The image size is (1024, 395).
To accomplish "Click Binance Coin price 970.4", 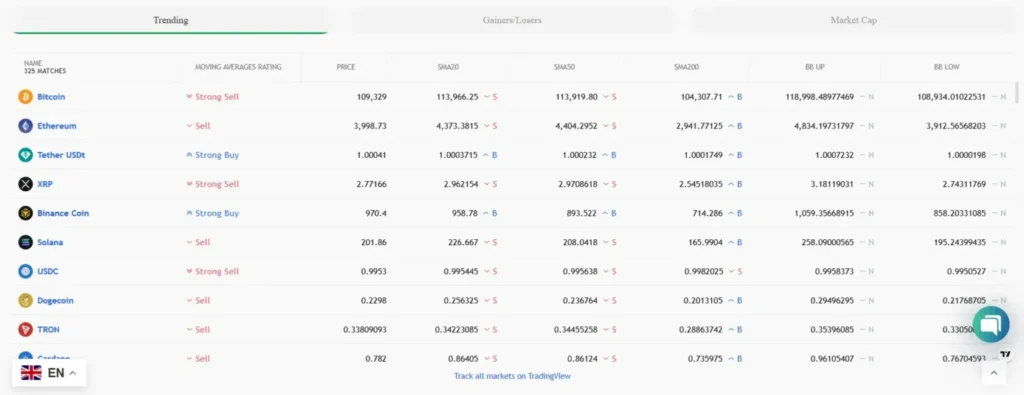I will click(376, 213).
